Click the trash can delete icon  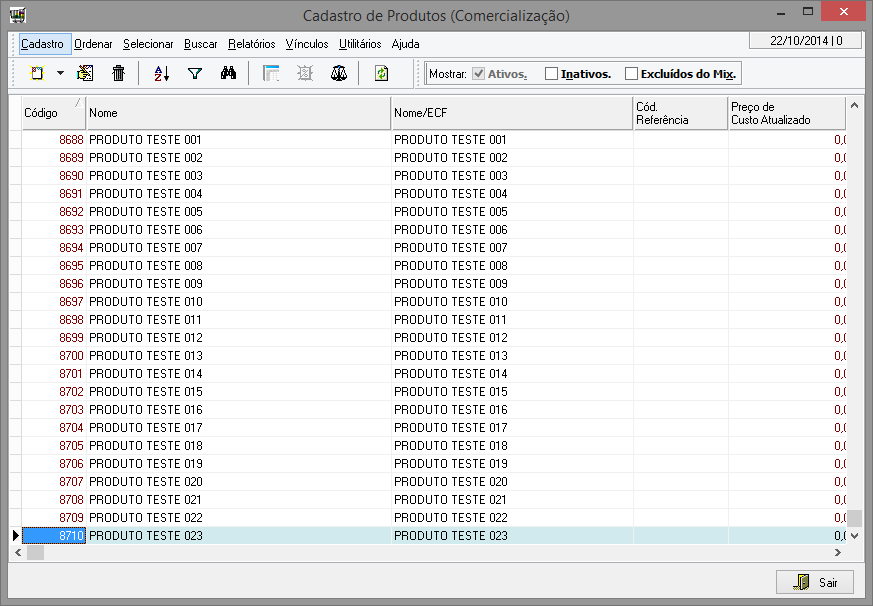coord(118,73)
